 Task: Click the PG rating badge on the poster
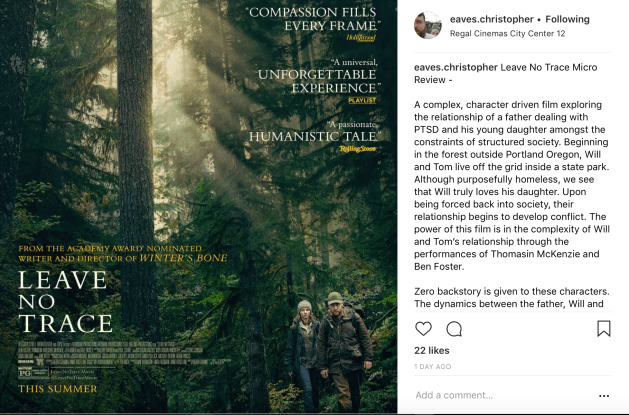pyautogui.click(x=27, y=370)
